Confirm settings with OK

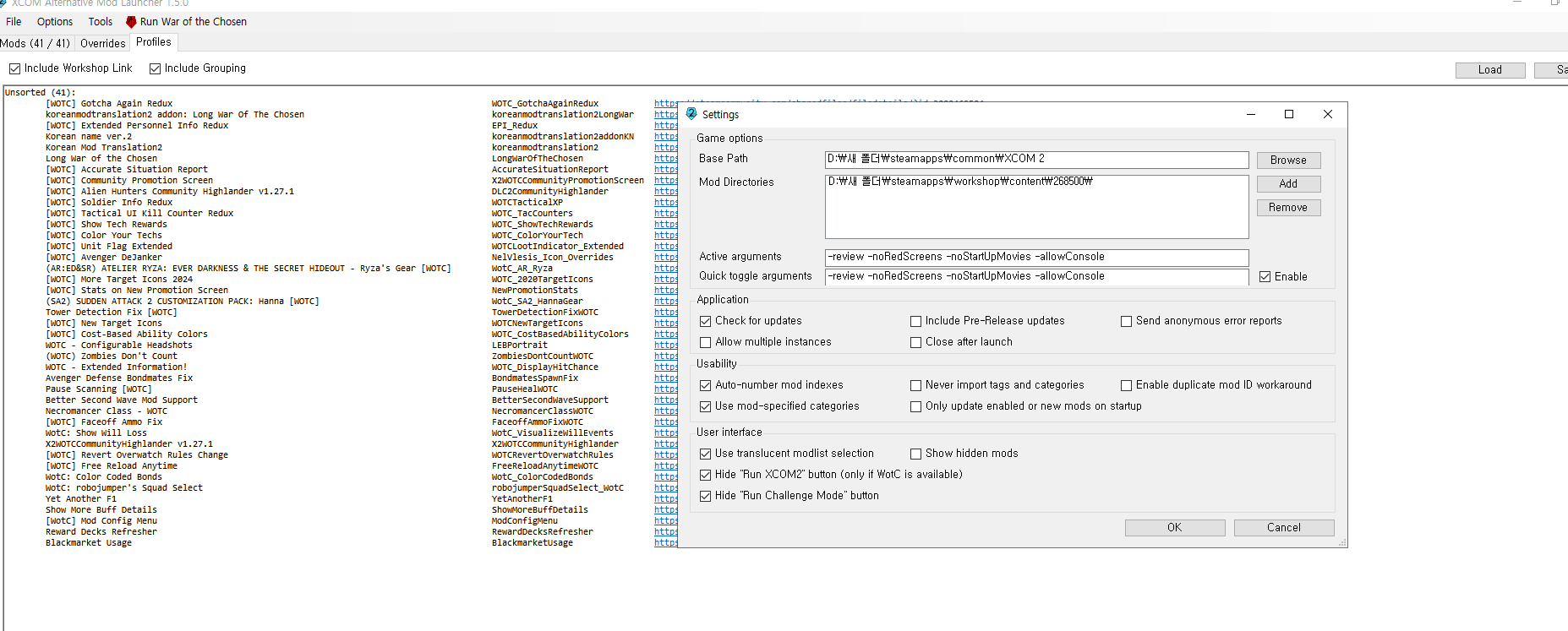click(1175, 527)
